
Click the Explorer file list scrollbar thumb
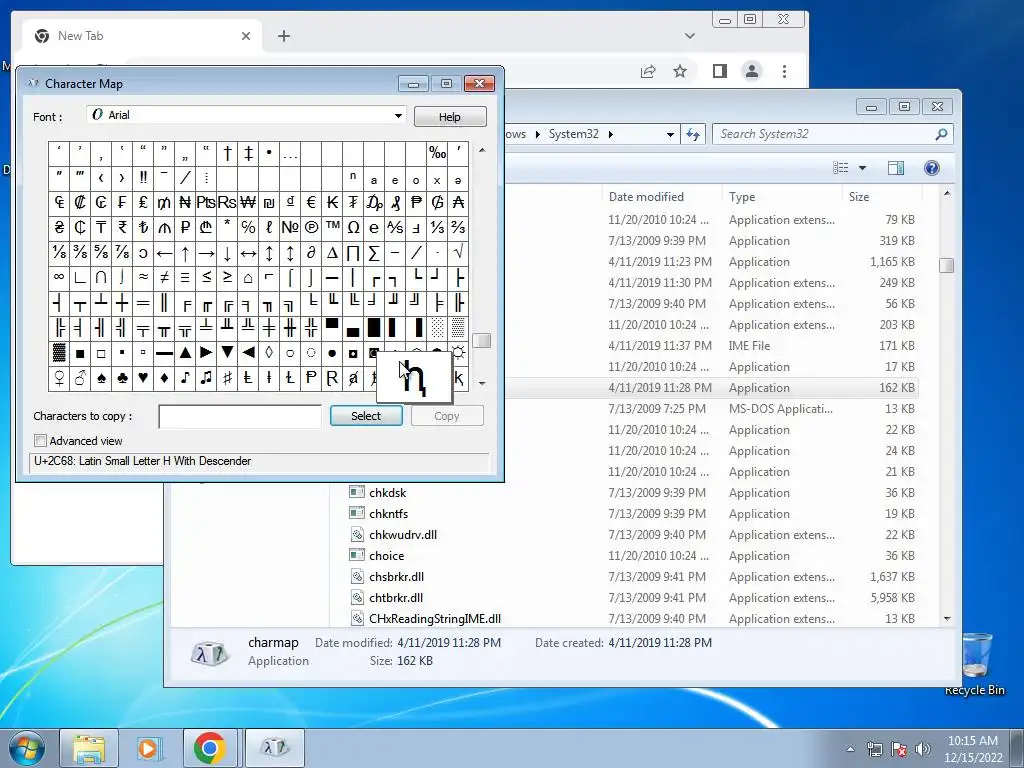[x=946, y=265]
